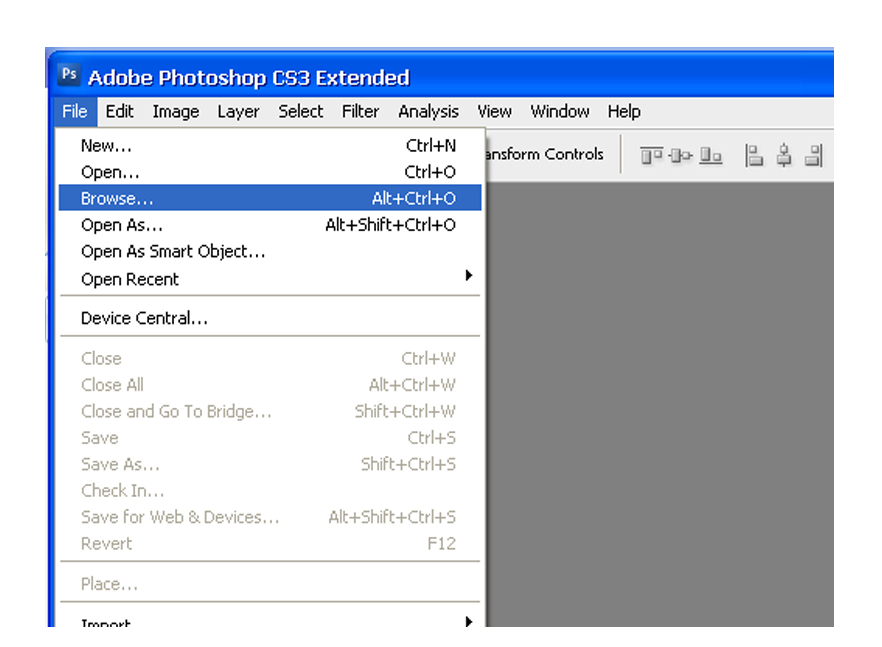Open the View menu

point(494,111)
